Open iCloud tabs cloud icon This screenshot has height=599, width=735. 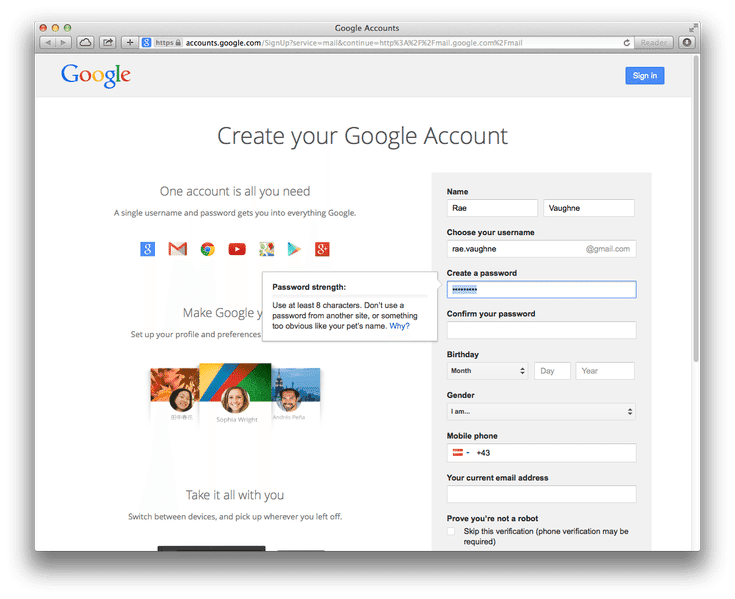pyautogui.click(x=85, y=43)
